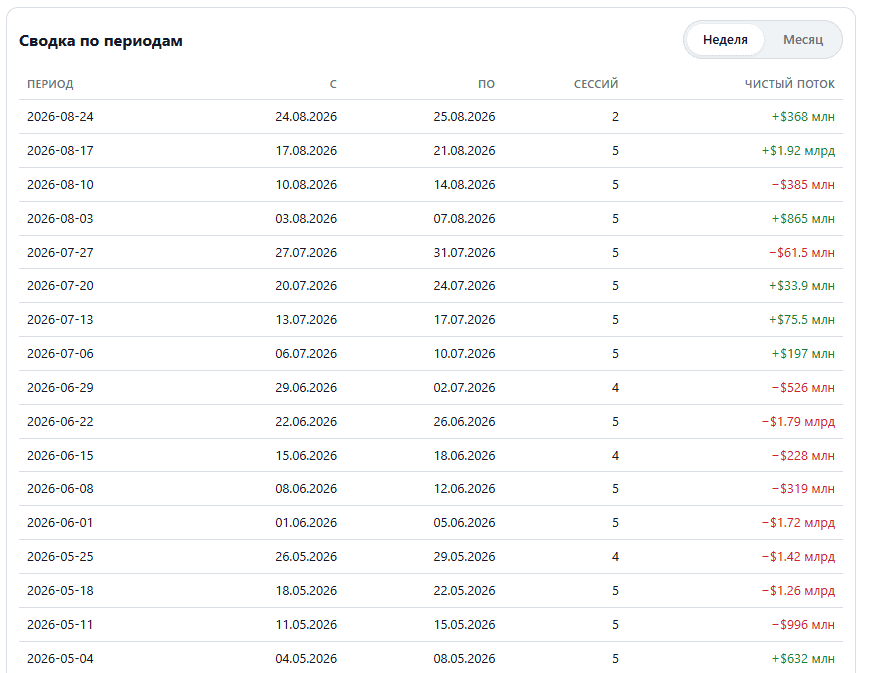Select period 2026-06-22 row label
Image resolution: width=873 pixels, height=673 pixels.
pyautogui.click(x=60, y=421)
